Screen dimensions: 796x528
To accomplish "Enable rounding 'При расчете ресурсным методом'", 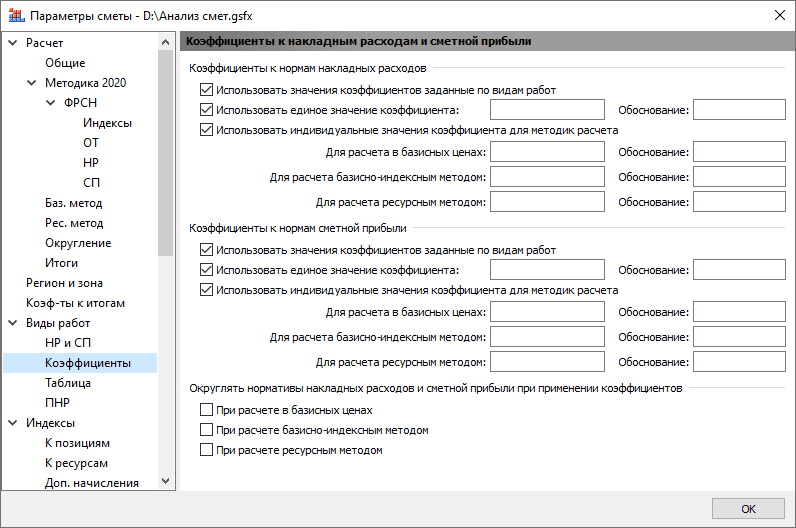I will [206, 450].
